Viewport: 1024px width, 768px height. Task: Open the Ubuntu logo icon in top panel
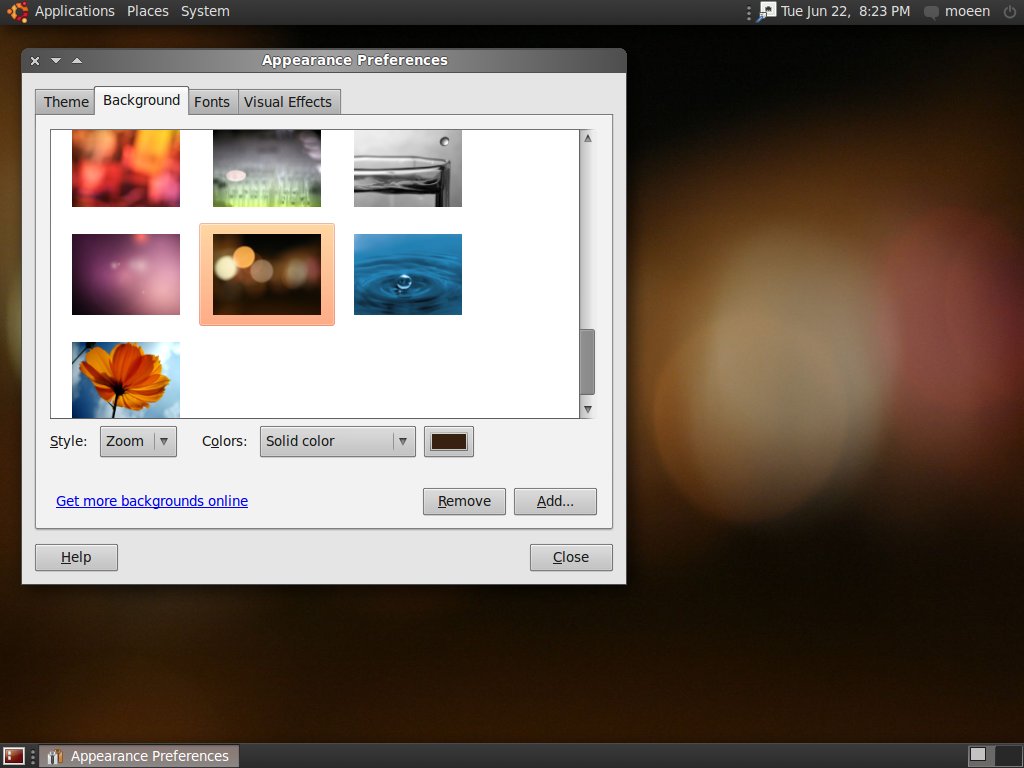[17, 11]
